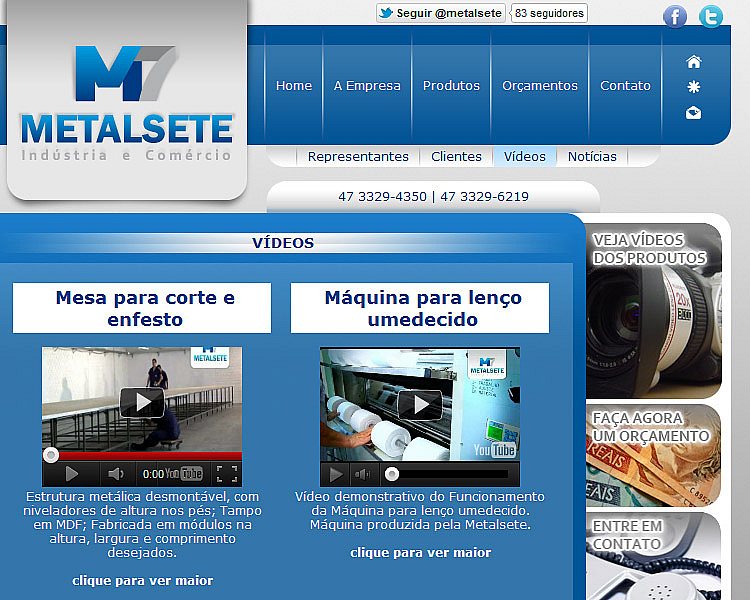This screenshot has height=600, width=750.
Task: Click the Mesa video red progress bar
Action: [142, 456]
